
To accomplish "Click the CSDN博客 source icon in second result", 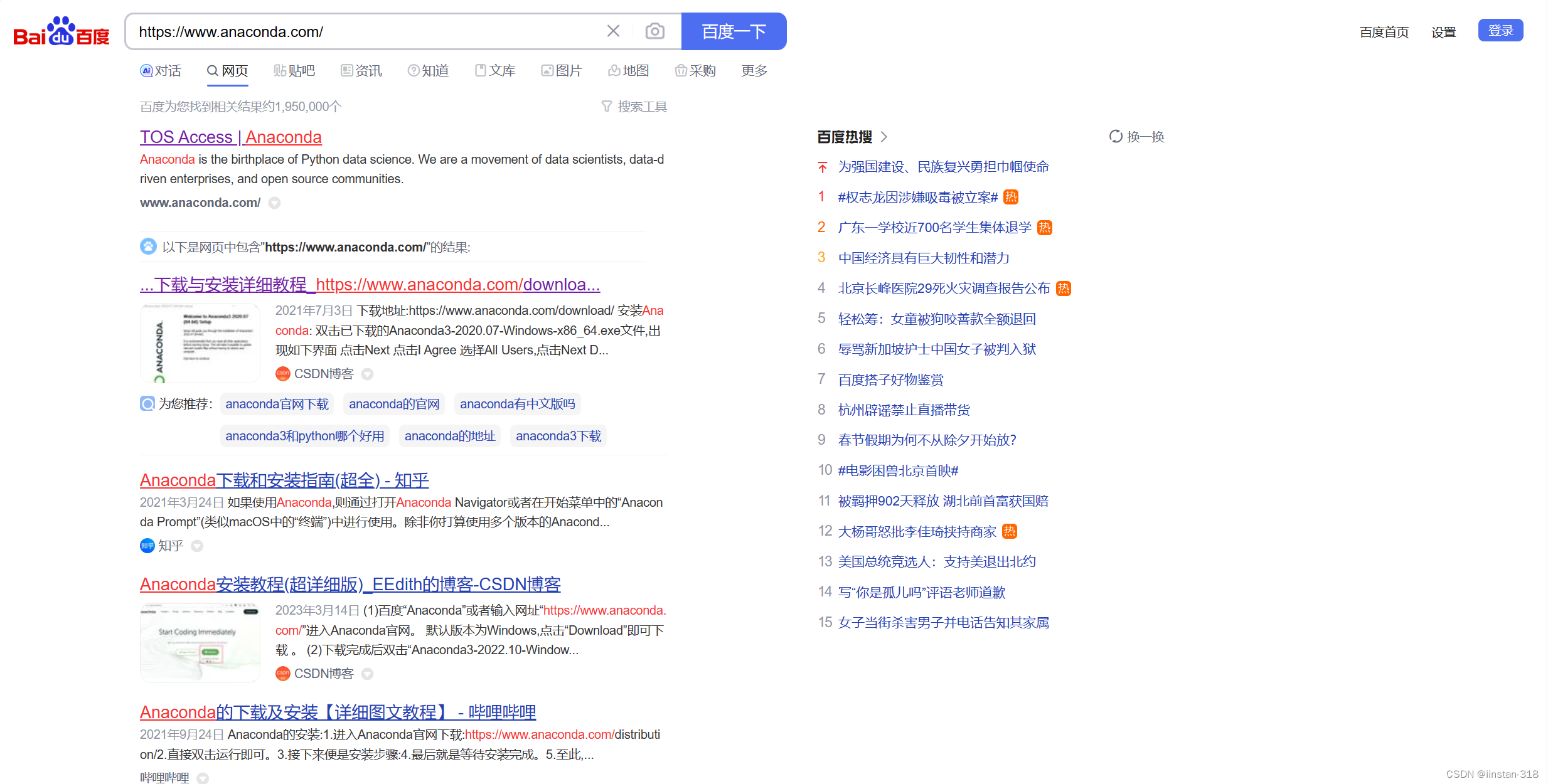I will tap(282, 374).
